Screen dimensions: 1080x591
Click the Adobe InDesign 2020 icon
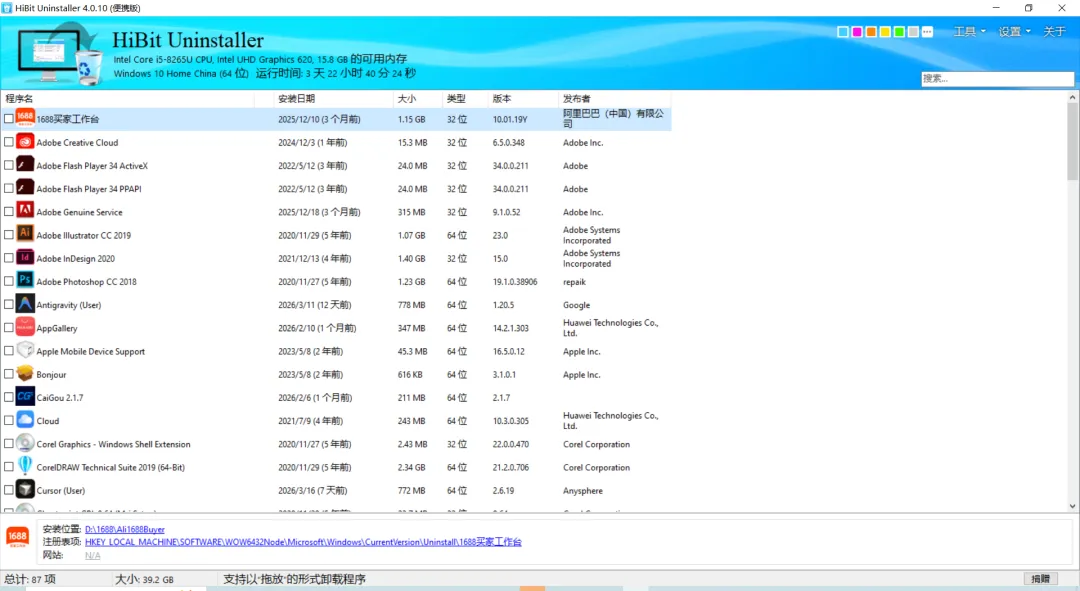tap(25, 258)
